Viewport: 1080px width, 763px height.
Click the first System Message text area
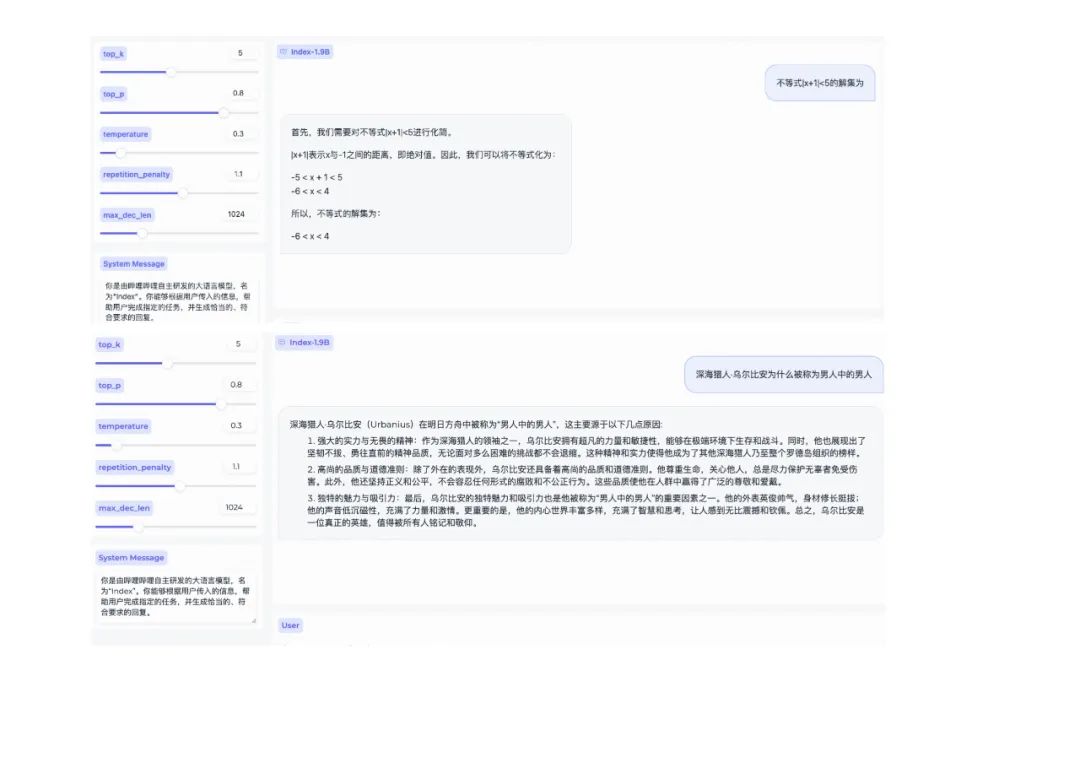177,295
